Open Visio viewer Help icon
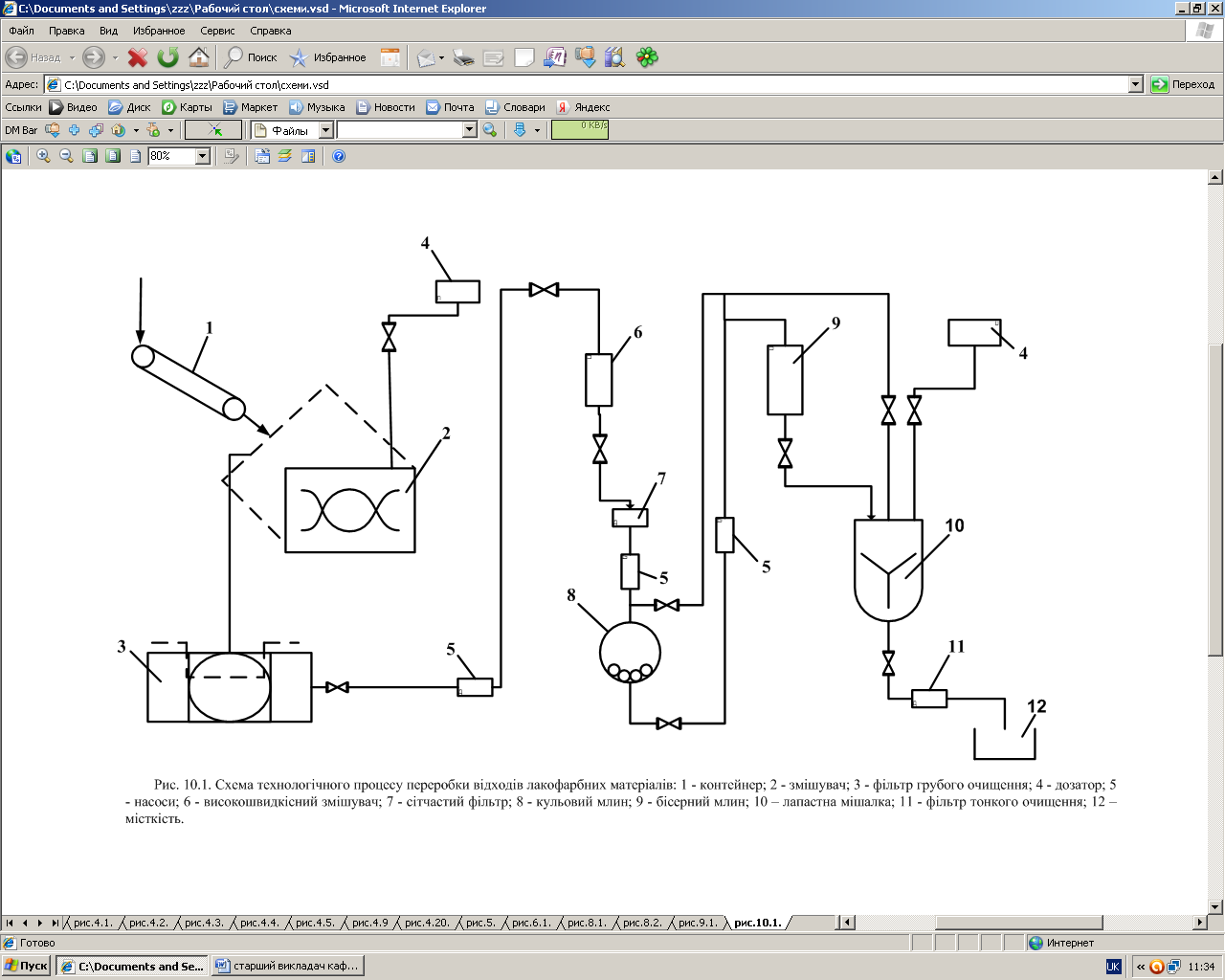This screenshot has height=980, width=1225. point(339,156)
